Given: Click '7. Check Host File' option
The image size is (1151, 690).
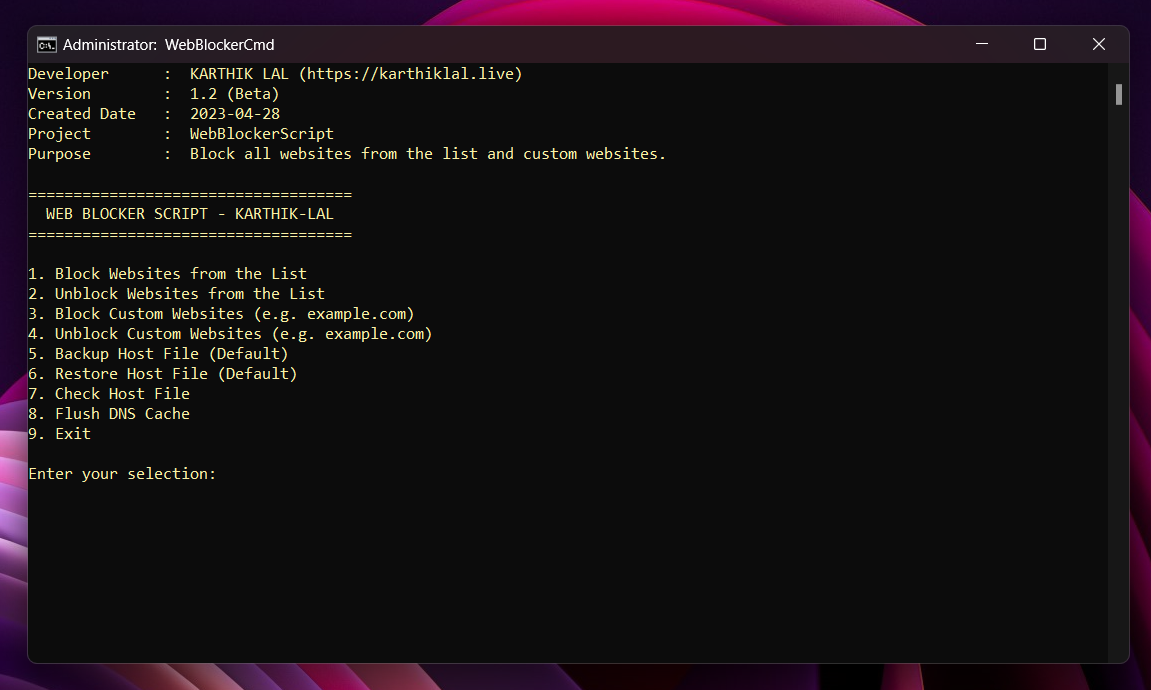Looking at the screenshot, I should click(109, 394).
